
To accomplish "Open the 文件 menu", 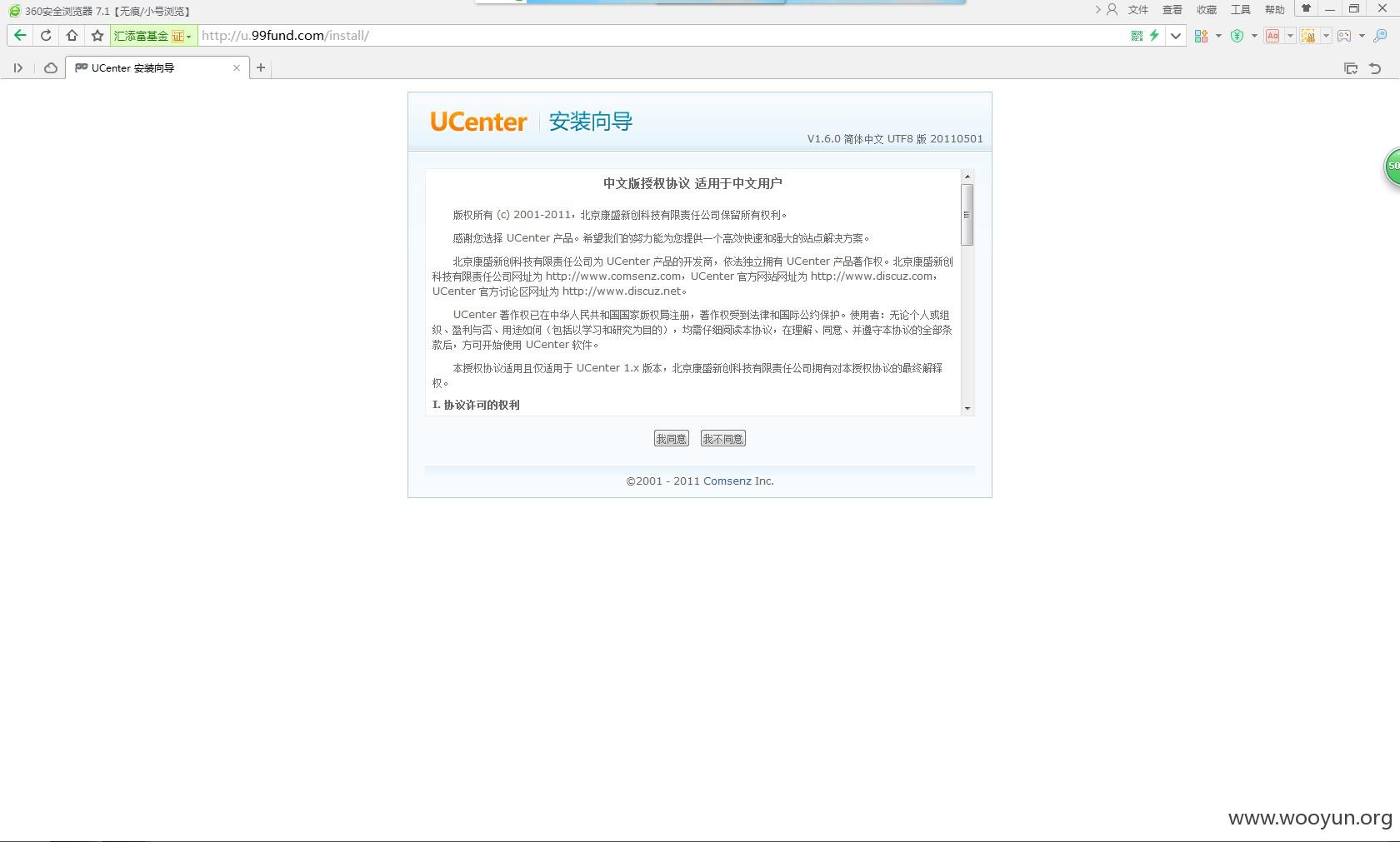I will [x=1138, y=10].
